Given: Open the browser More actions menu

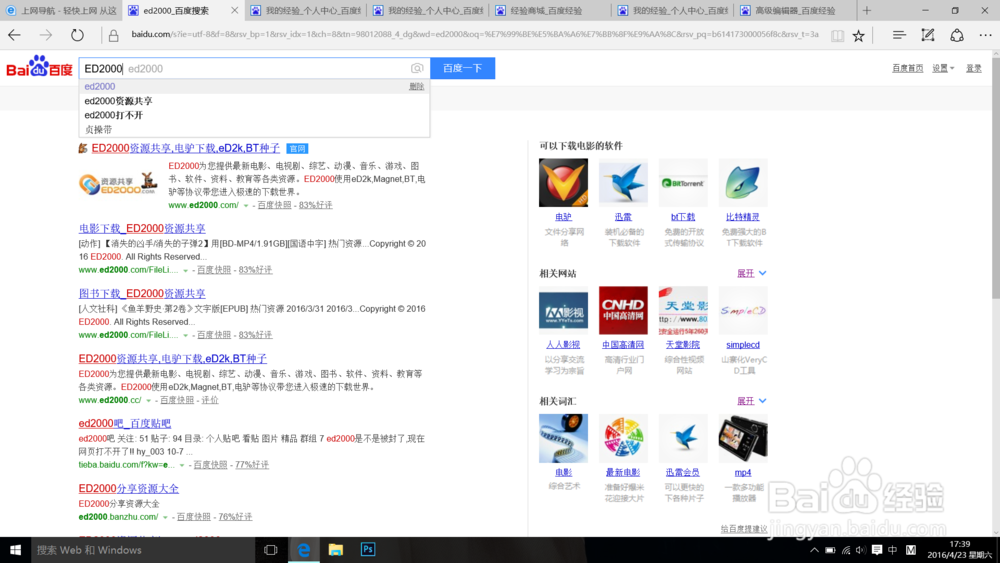Looking at the screenshot, I should 985,35.
